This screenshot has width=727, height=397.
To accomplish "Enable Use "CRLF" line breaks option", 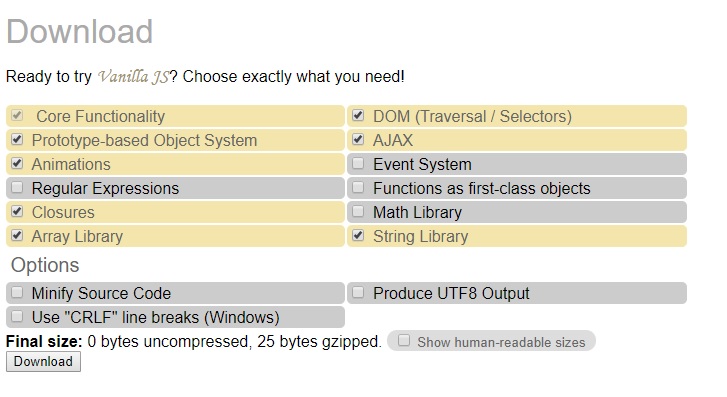I will click(x=17, y=316).
